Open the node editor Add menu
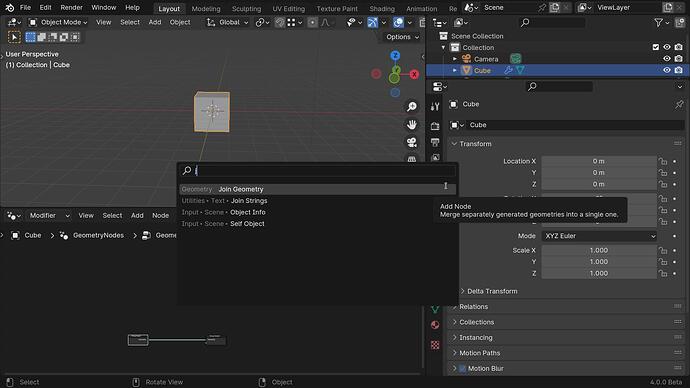The width and height of the screenshot is (690, 388). 137,216
